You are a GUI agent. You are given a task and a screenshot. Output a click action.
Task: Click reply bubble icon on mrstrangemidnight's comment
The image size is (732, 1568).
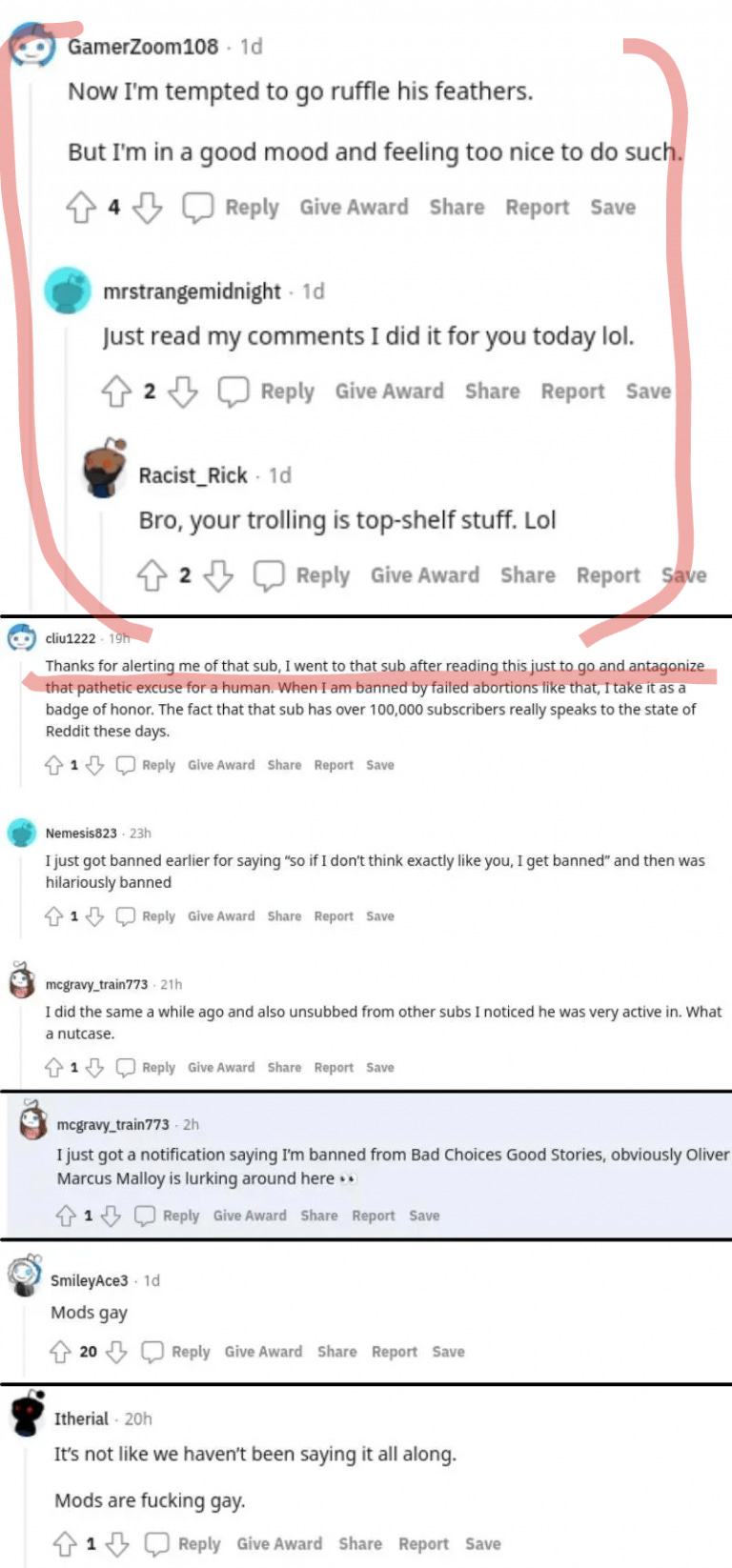[x=234, y=392]
